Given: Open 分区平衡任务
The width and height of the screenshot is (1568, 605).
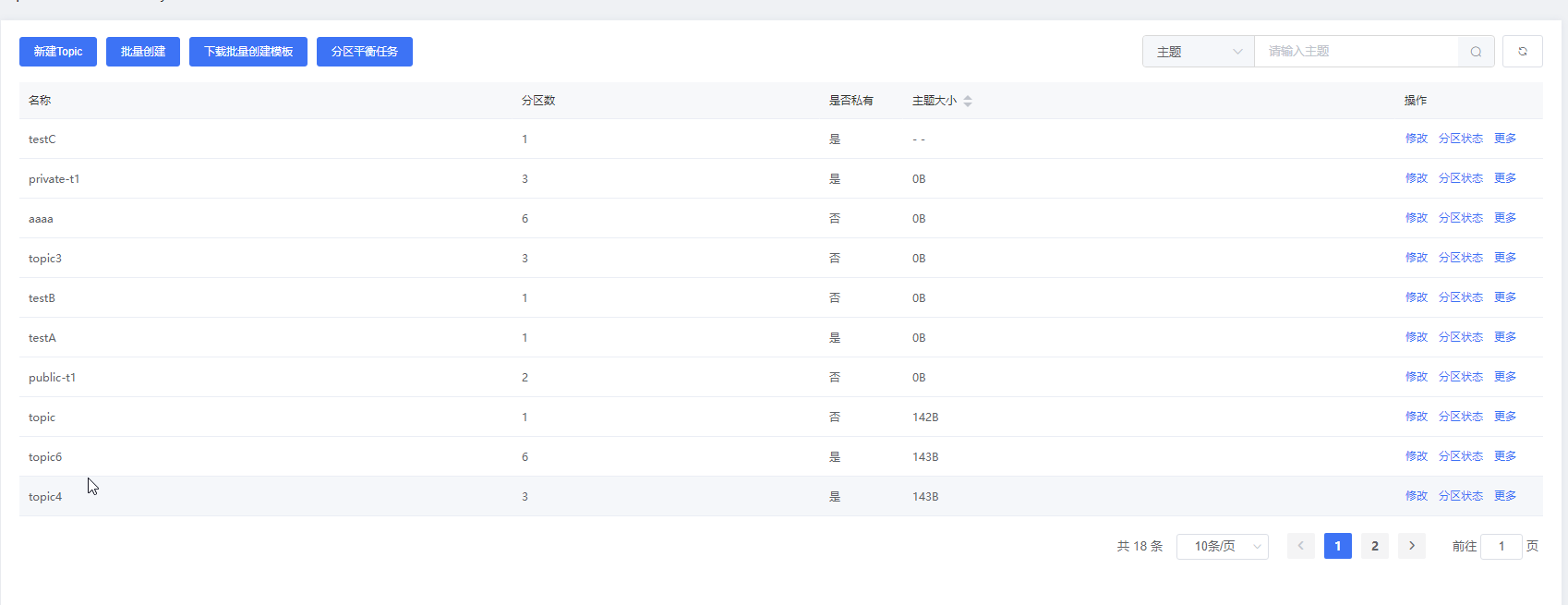Looking at the screenshot, I should (365, 52).
